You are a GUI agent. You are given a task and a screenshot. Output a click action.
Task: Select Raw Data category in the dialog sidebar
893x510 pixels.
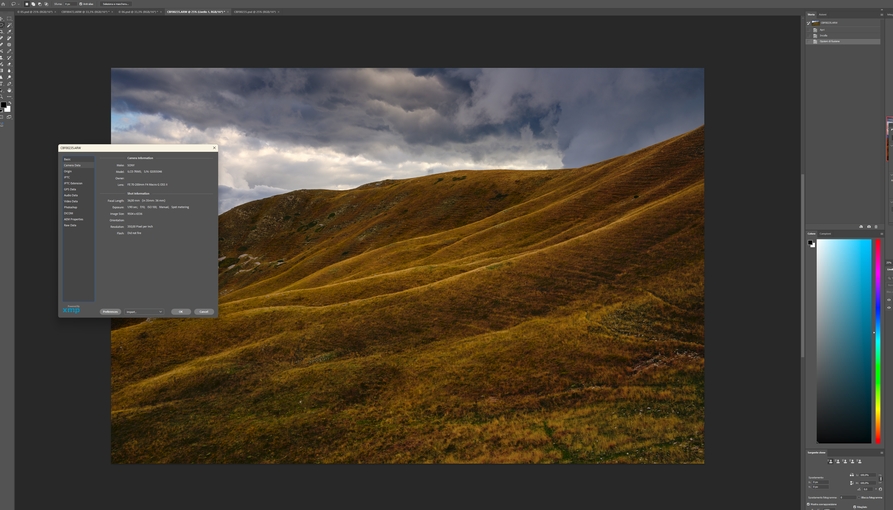point(70,225)
